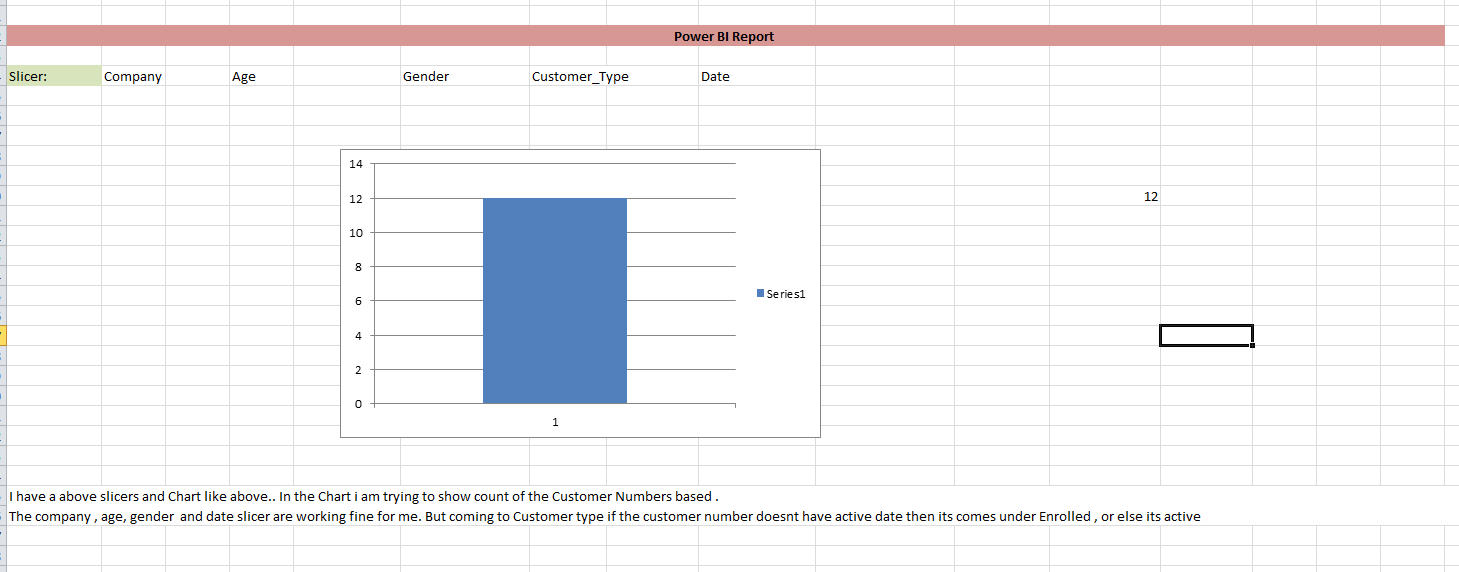Click the '6' value axis label

pyautogui.click(x=360, y=301)
